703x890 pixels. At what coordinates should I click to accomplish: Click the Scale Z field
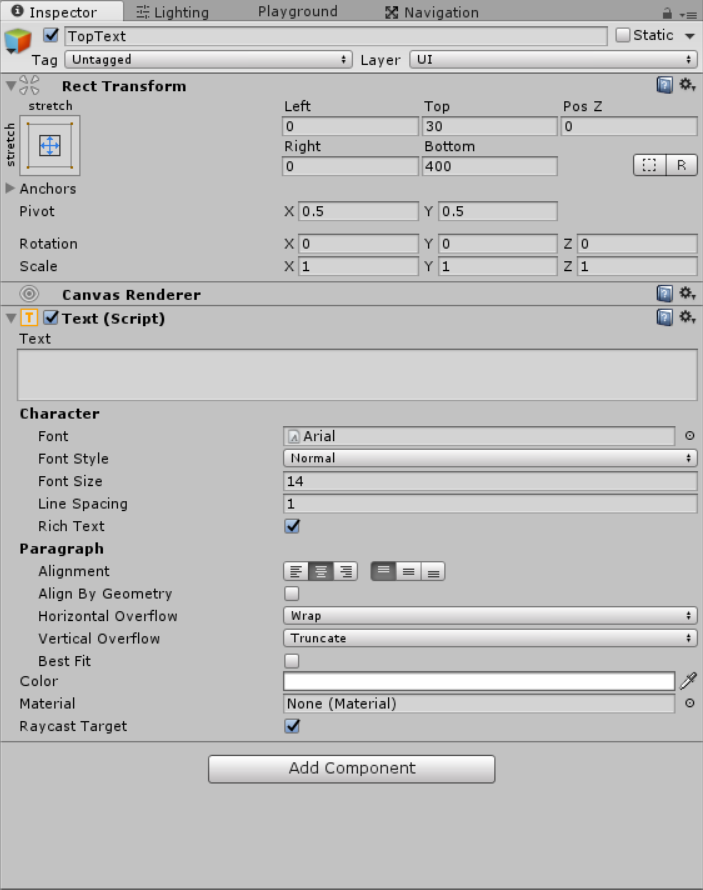click(638, 266)
